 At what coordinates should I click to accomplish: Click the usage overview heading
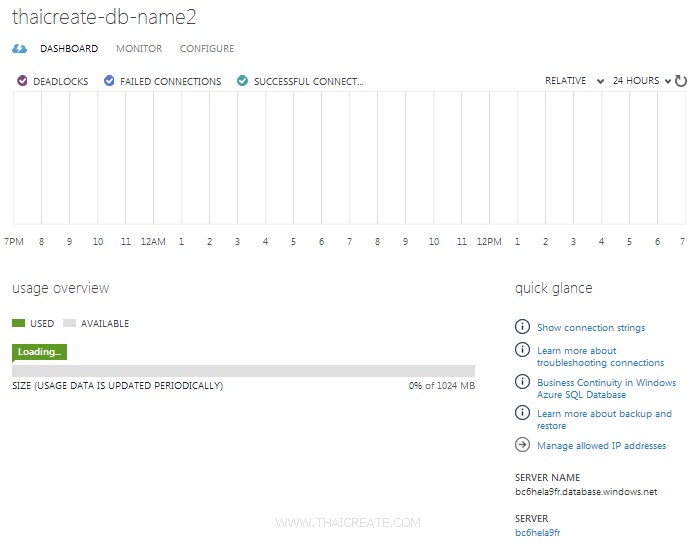point(61,288)
